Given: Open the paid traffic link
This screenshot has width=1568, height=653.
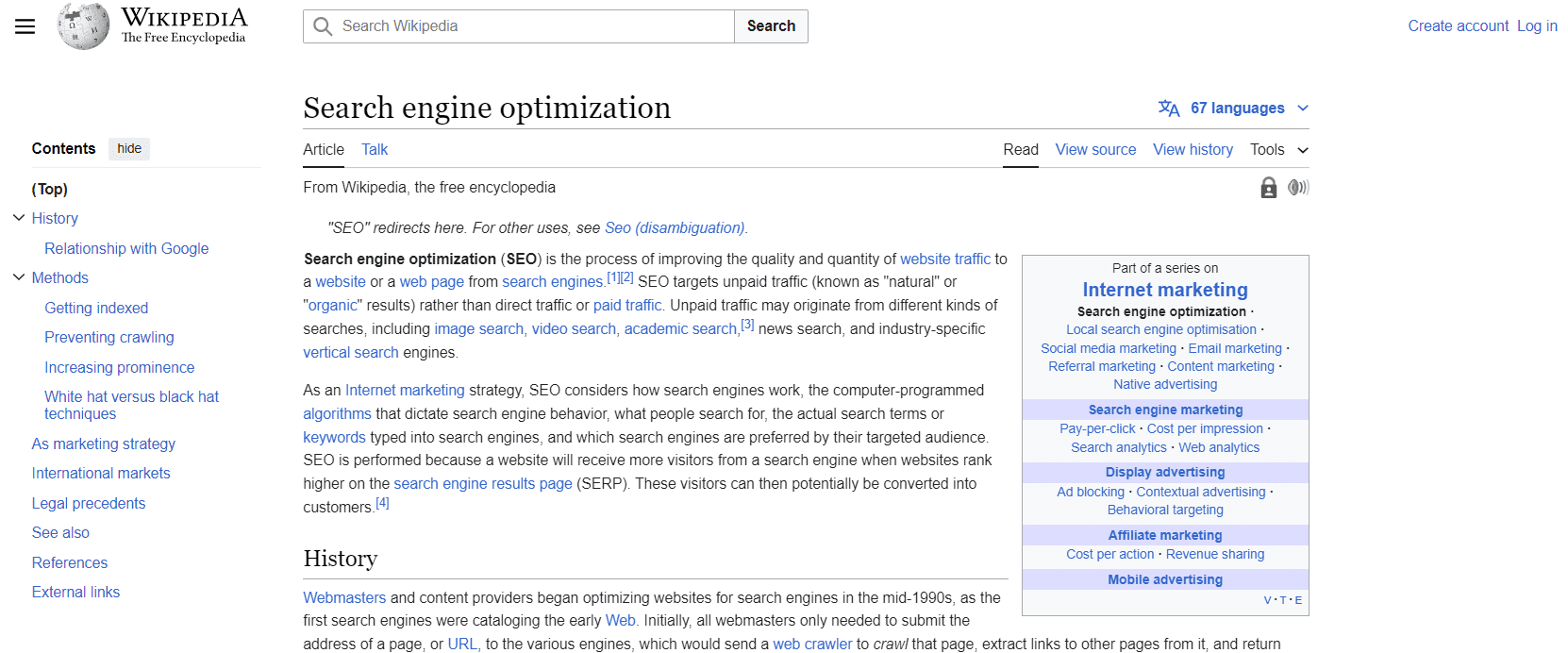Looking at the screenshot, I should pyautogui.click(x=627, y=305).
